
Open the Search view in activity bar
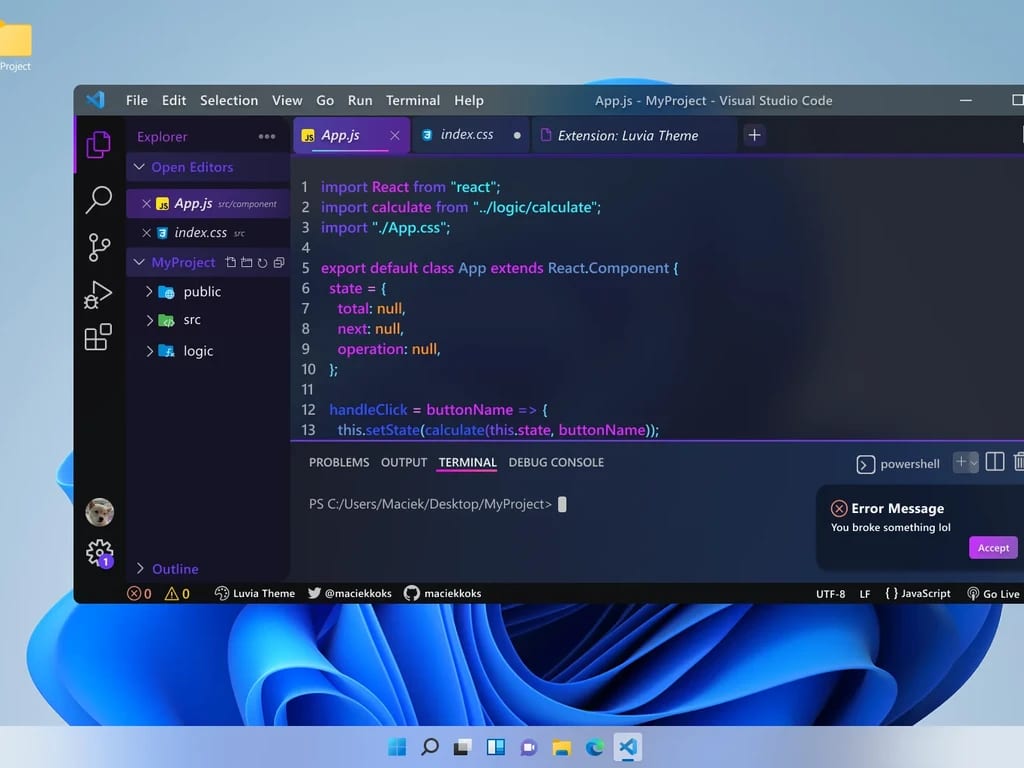[99, 199]
